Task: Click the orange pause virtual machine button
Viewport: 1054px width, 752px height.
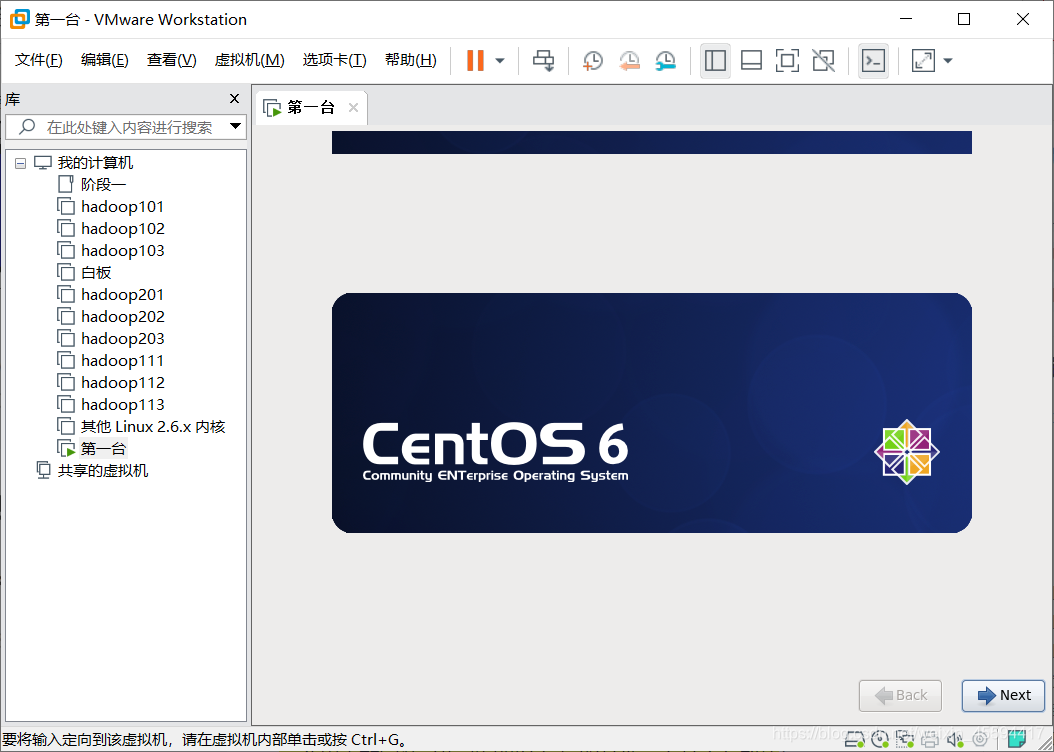Action: pos(476,60)
